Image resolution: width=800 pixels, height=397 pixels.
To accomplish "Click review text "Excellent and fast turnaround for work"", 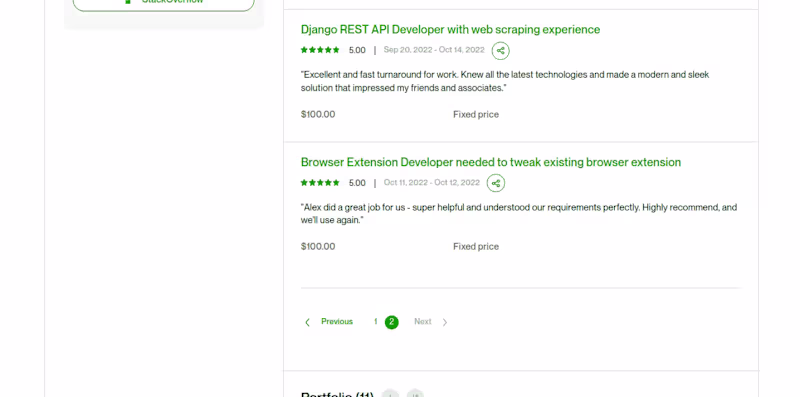I will [x=379, y=75].
